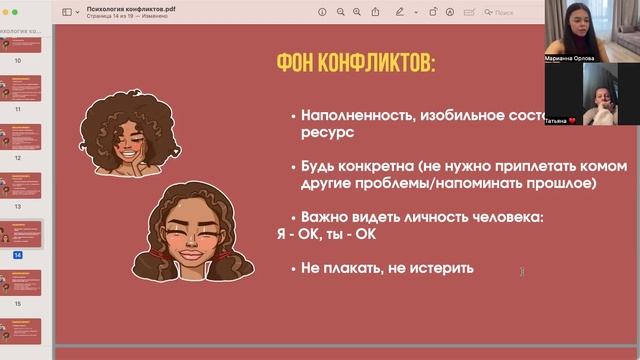
Task: Zoom out of the PDF page
Action: pyautogui.click(x=340, y=12)
